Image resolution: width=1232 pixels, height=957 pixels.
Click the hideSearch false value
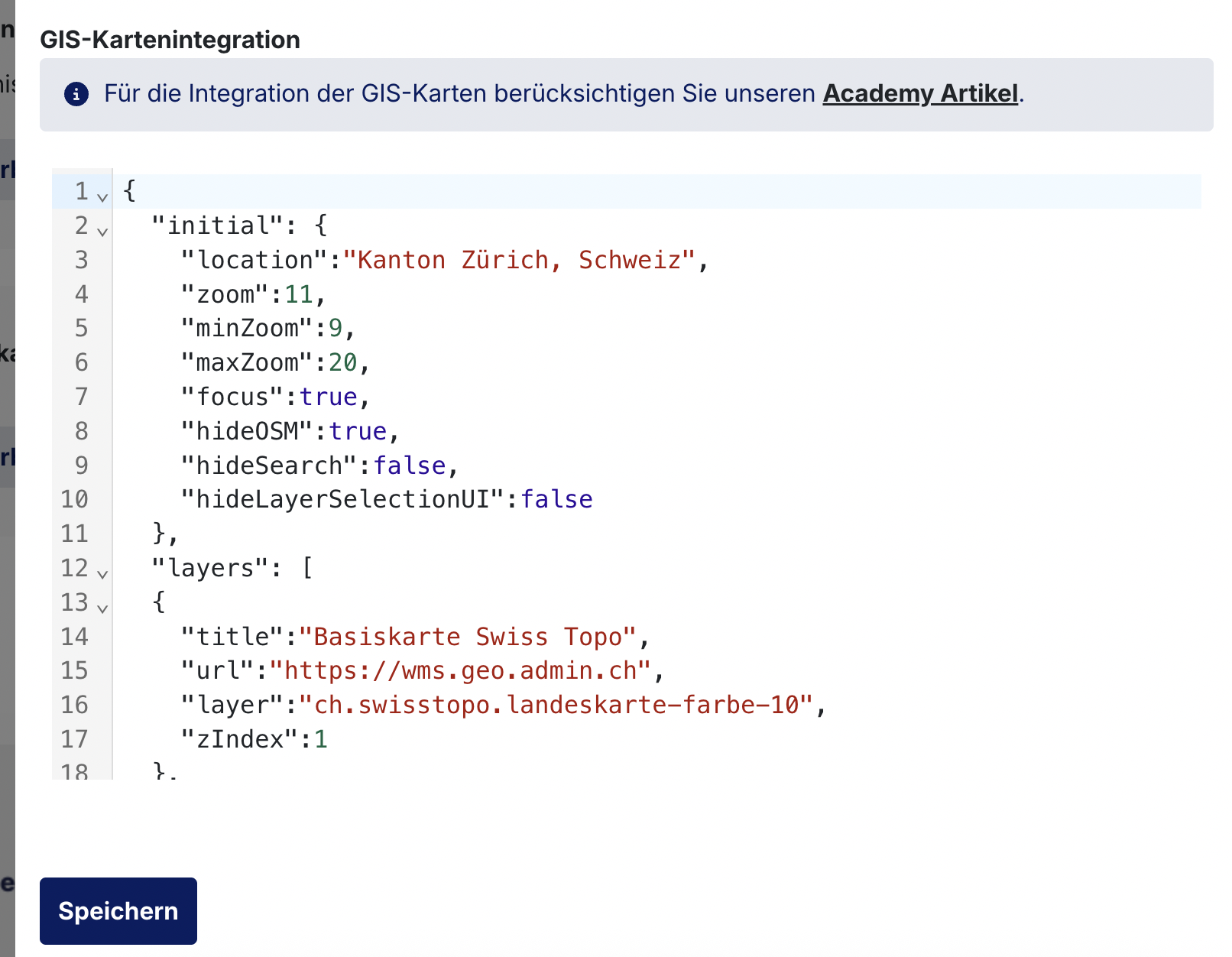410,466
